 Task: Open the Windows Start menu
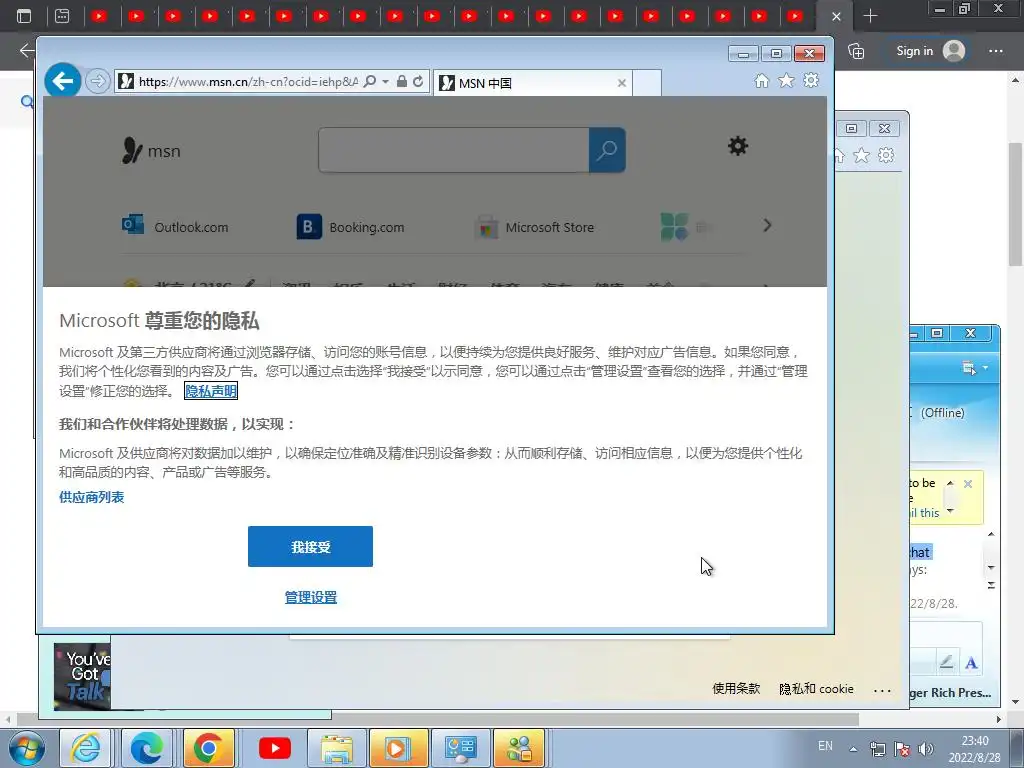pyautogui.click(x=27, y=748)
